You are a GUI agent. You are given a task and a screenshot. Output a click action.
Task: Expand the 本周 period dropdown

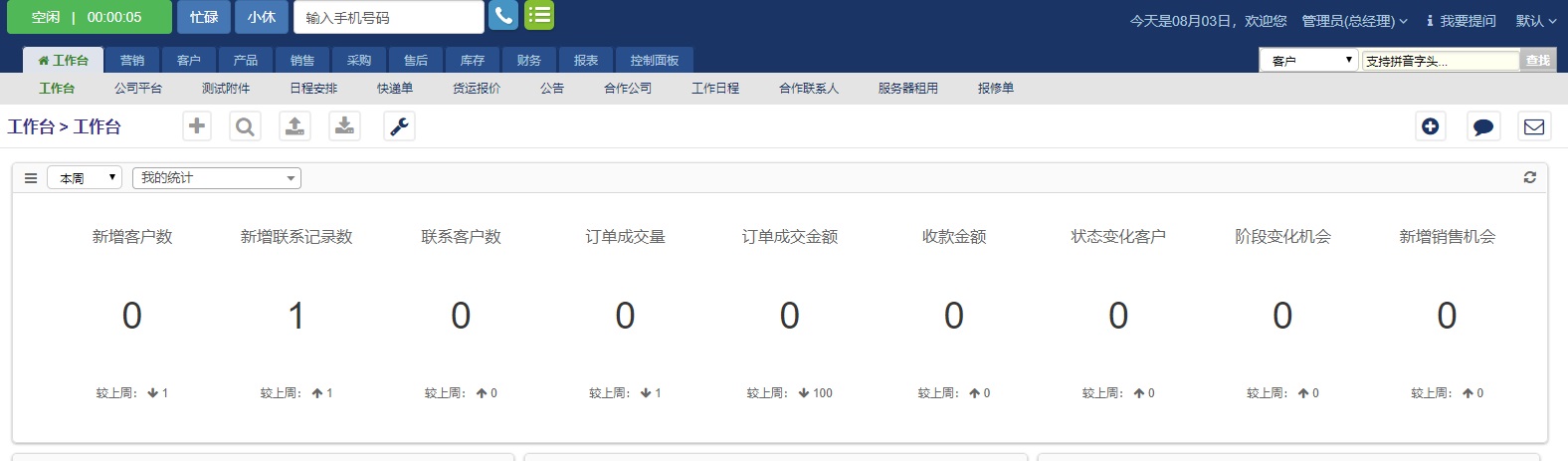[x=85, y=178]
